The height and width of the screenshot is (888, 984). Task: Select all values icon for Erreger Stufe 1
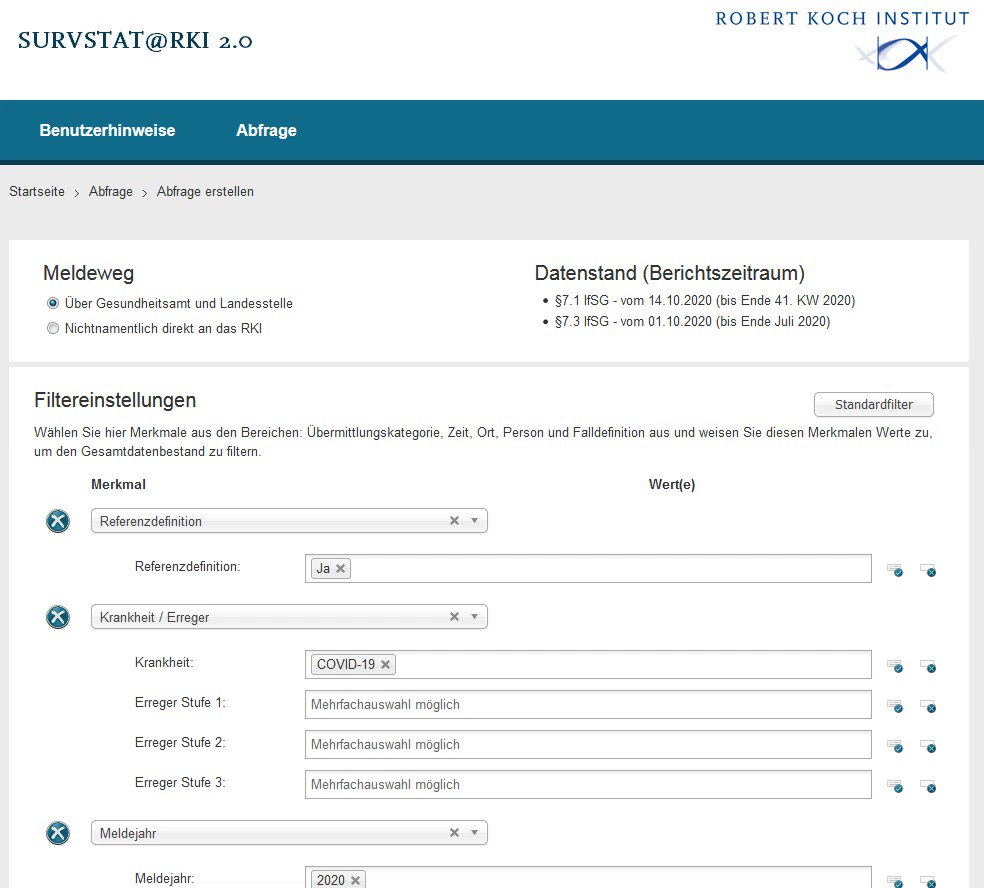[895, 706]
